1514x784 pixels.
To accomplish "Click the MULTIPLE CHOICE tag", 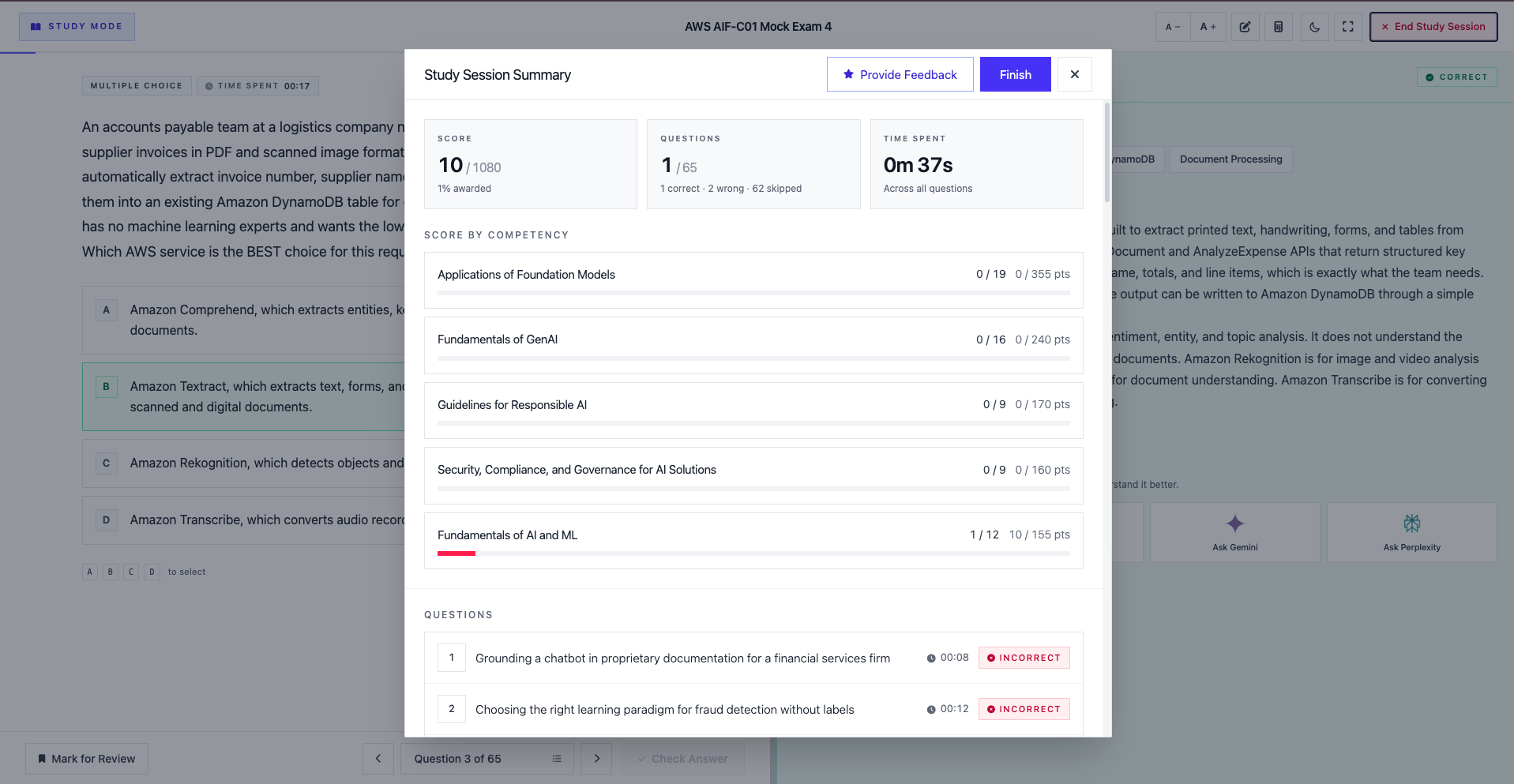I will pos(137,85).
